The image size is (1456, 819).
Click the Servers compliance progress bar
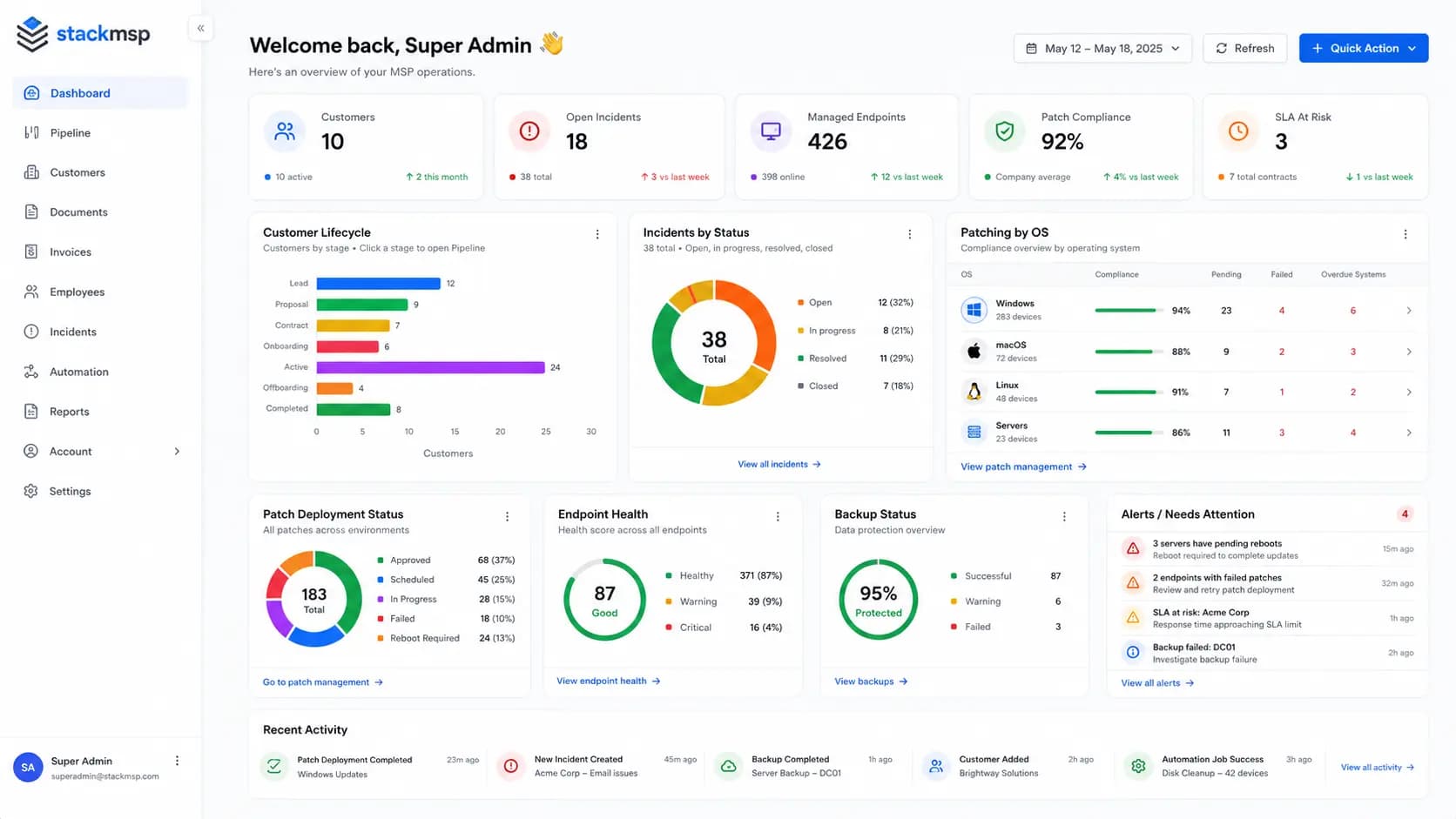click(1129, 433)
